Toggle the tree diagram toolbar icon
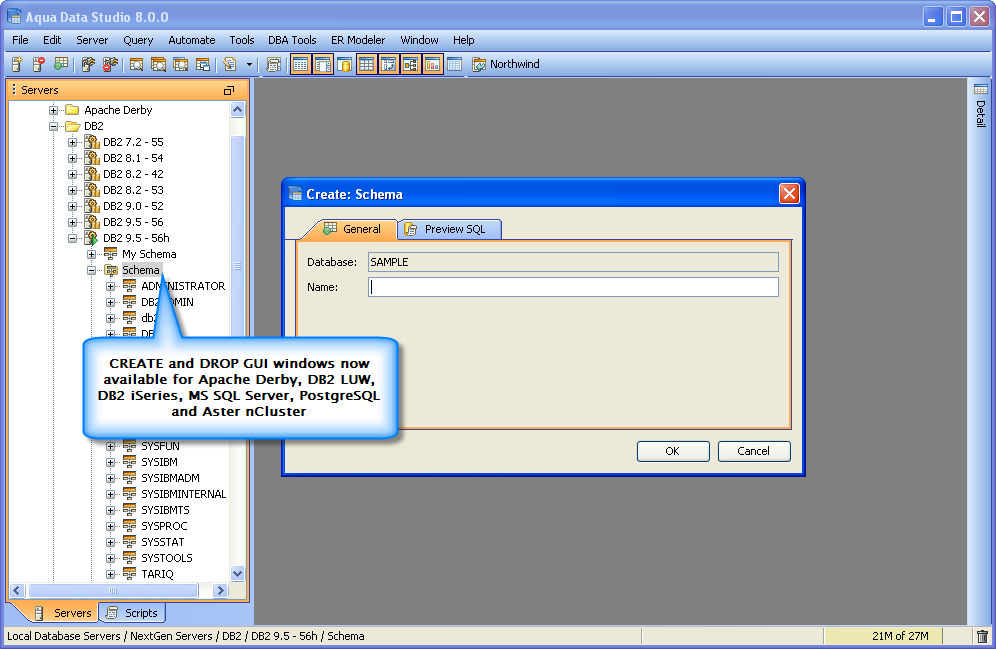 (410, 64)
